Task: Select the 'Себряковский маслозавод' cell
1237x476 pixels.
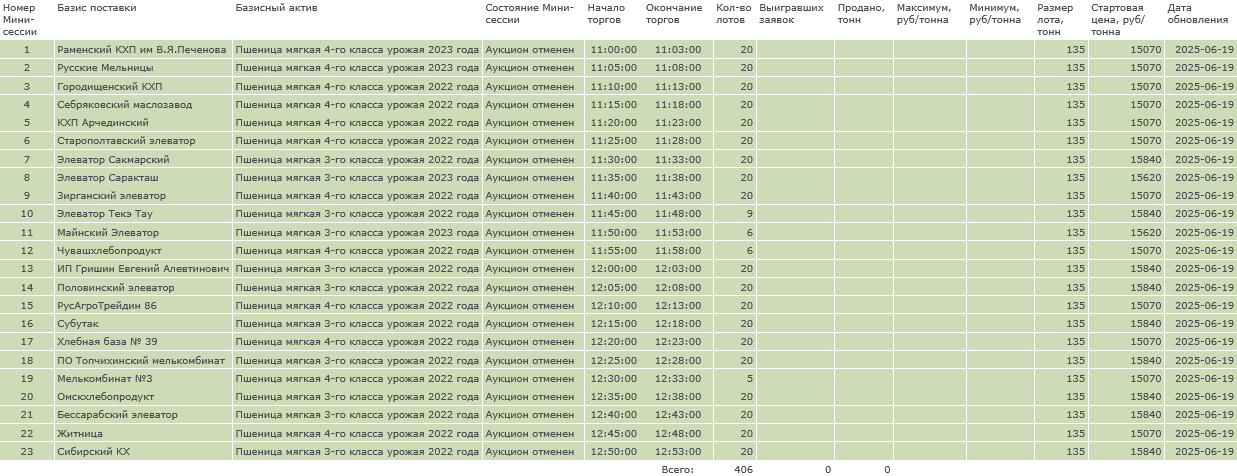Action: click(x=143, y=104)
